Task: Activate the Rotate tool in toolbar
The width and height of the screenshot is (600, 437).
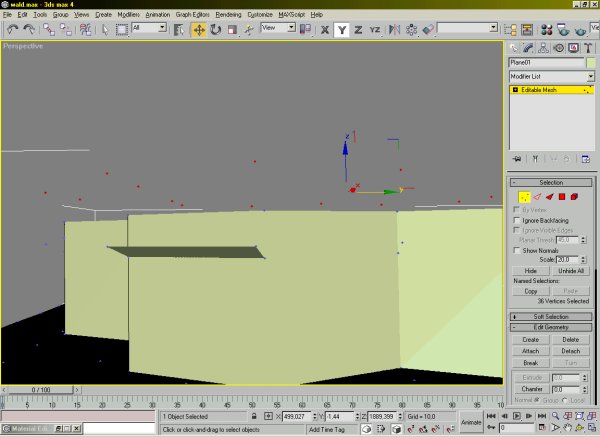Action: click(x=215, y=29)
